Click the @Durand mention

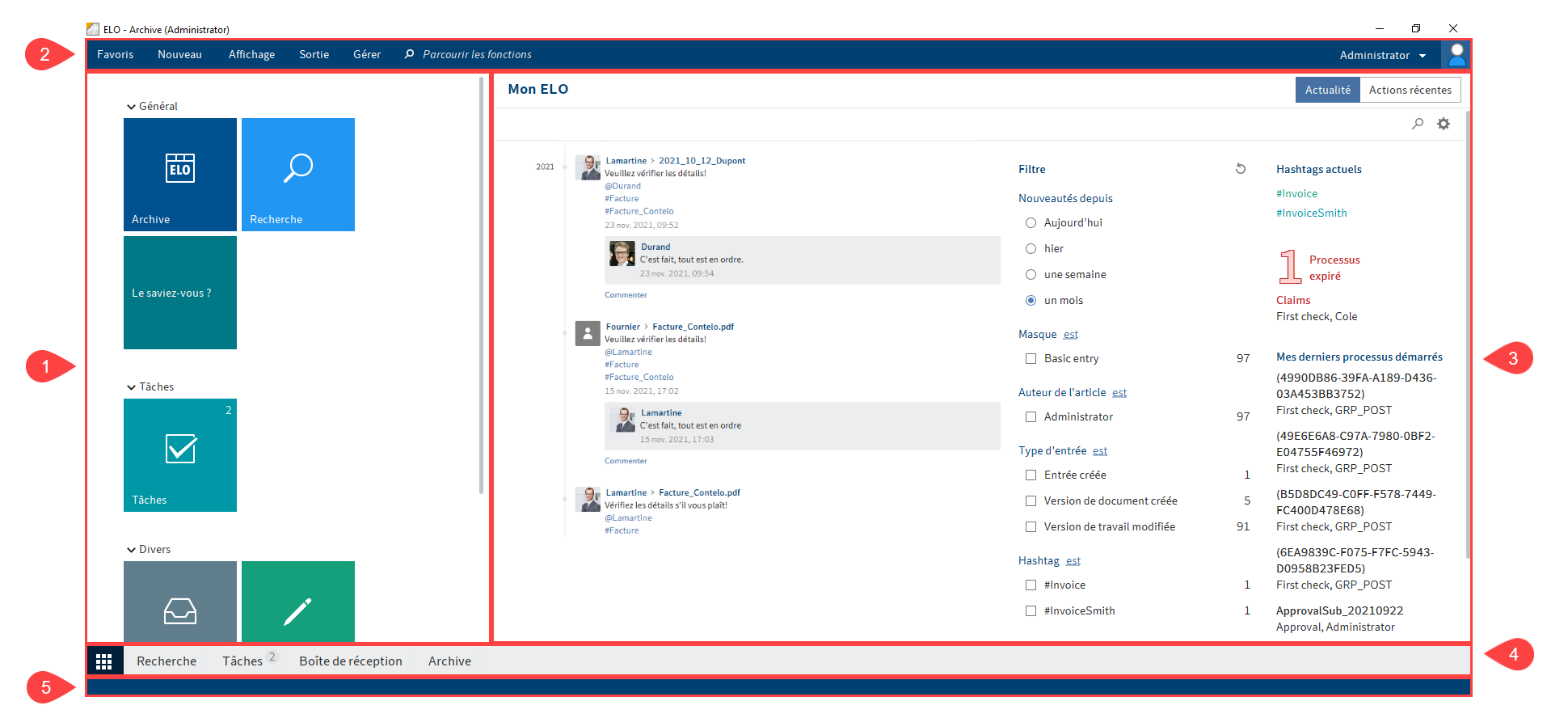click(x=622, y=186)
